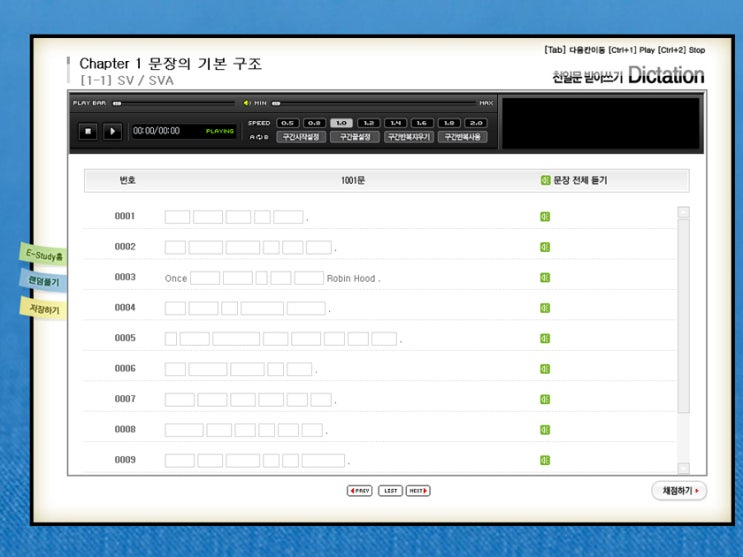Play audio for sentence 0005
This screenshot has width=743, height=557.
[x=545, y=338]
